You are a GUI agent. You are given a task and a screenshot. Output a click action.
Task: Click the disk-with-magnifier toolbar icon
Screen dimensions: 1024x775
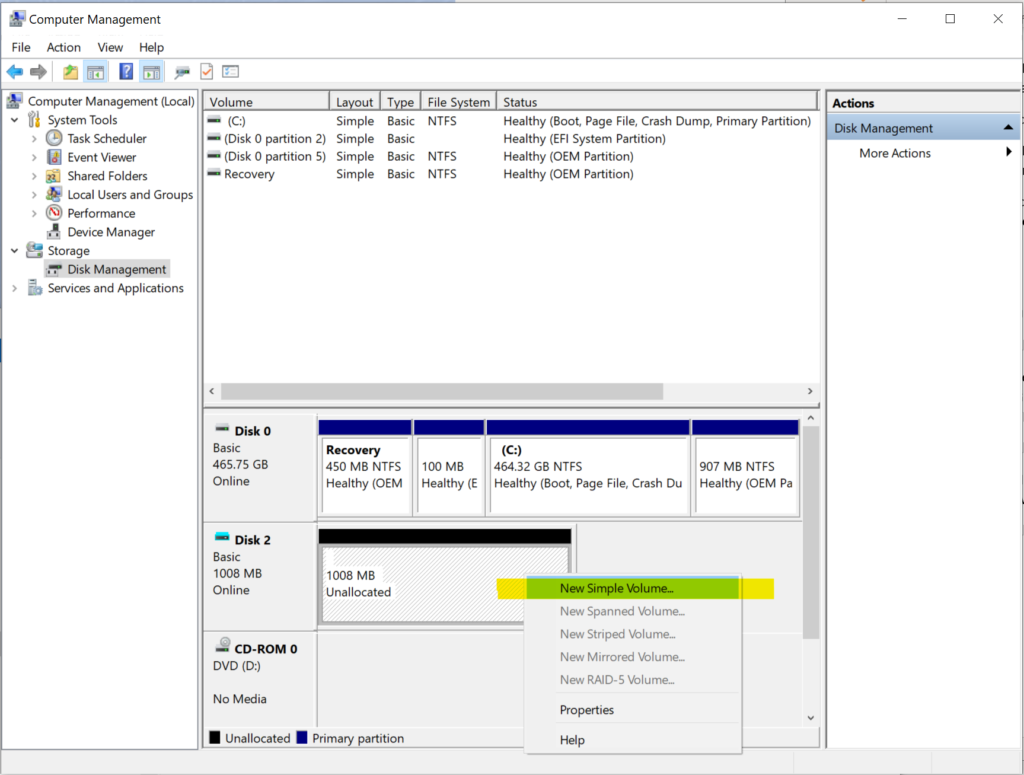tap(182, 72)
